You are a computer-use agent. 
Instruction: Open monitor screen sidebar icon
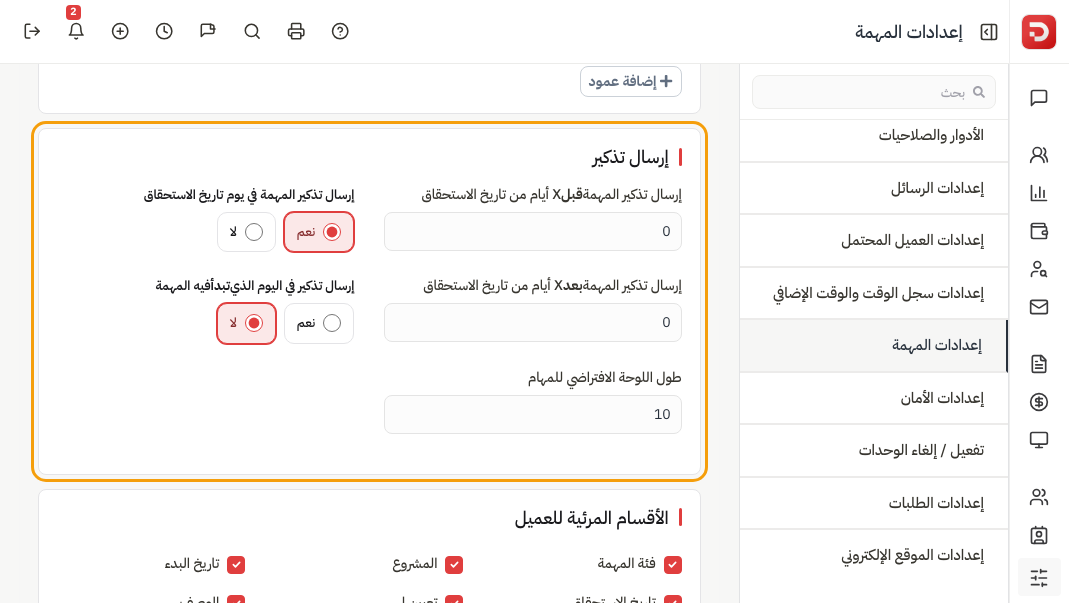pos(1038,440)
